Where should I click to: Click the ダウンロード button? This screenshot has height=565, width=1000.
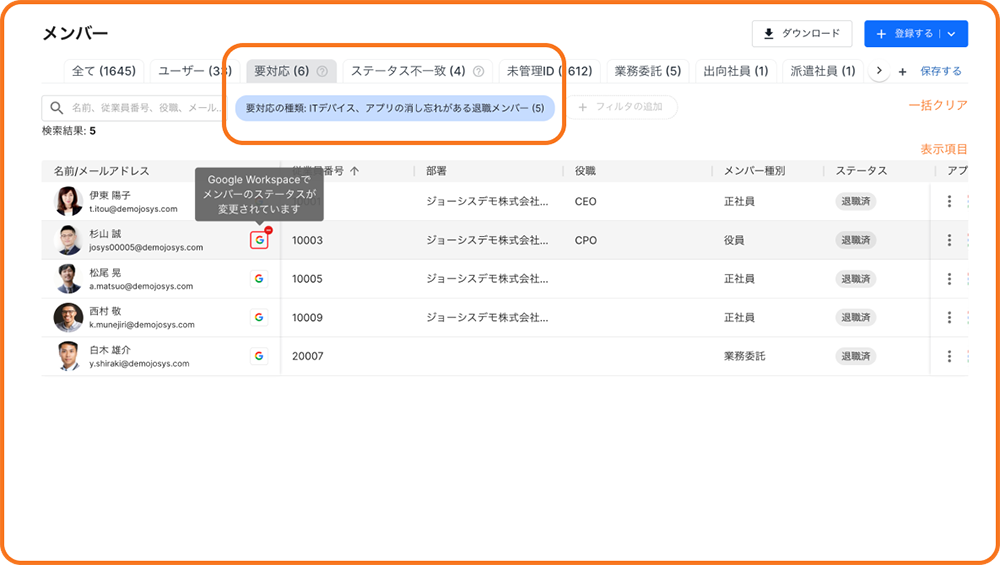tap(801, 34)
